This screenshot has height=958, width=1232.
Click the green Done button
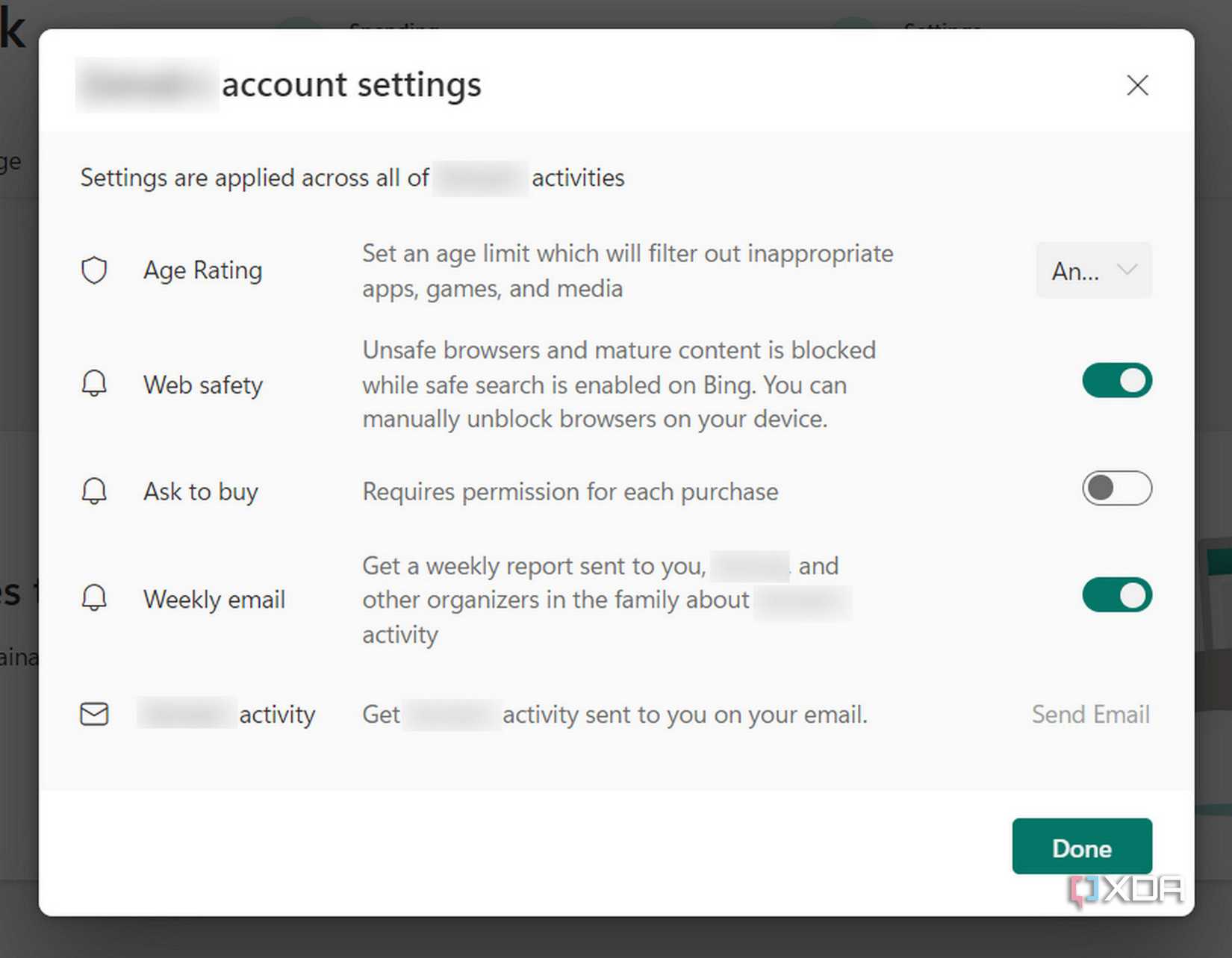(1082, 846)
